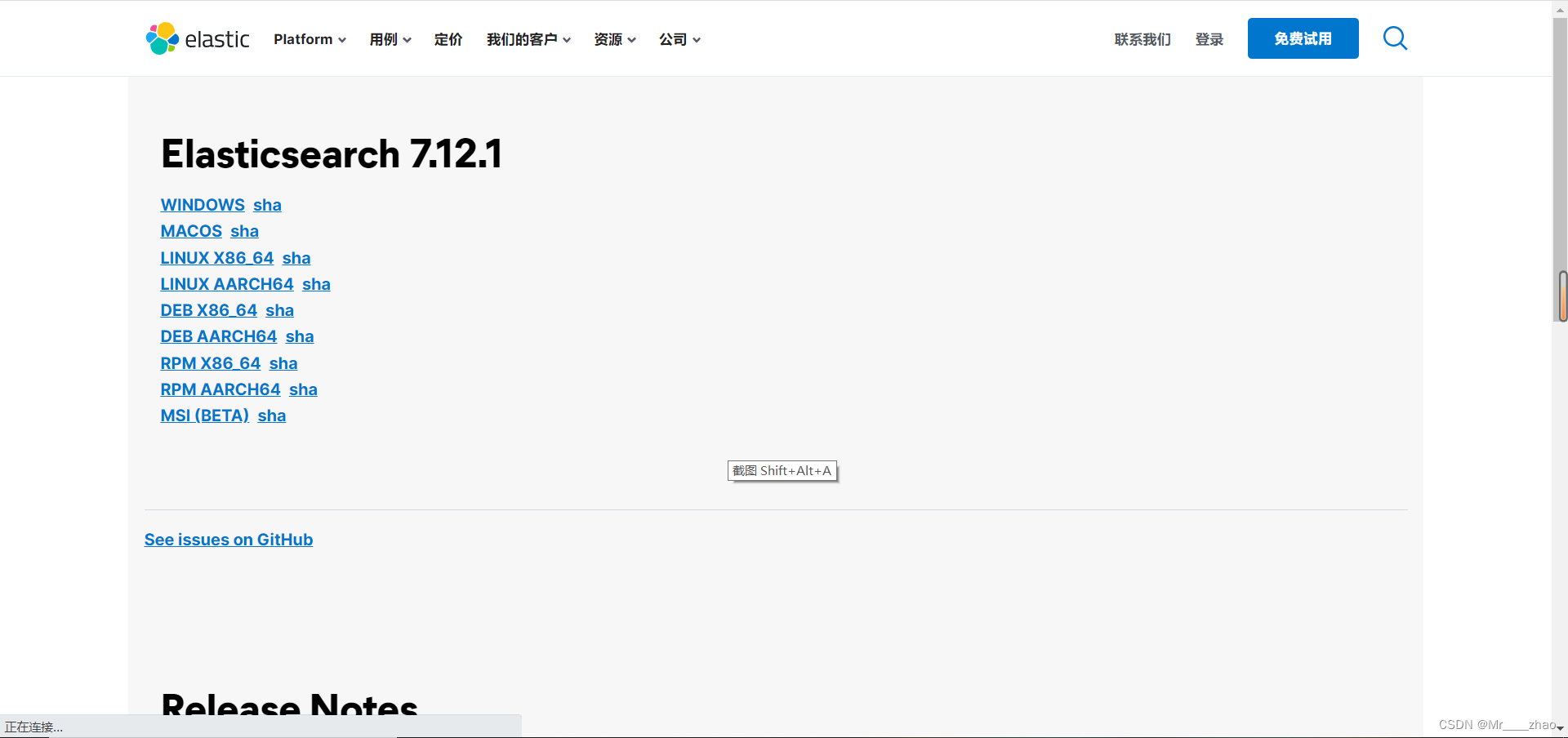1568x738 pixels.
Task: Open the sha for RPM X86_64
Action: [283, 363]
